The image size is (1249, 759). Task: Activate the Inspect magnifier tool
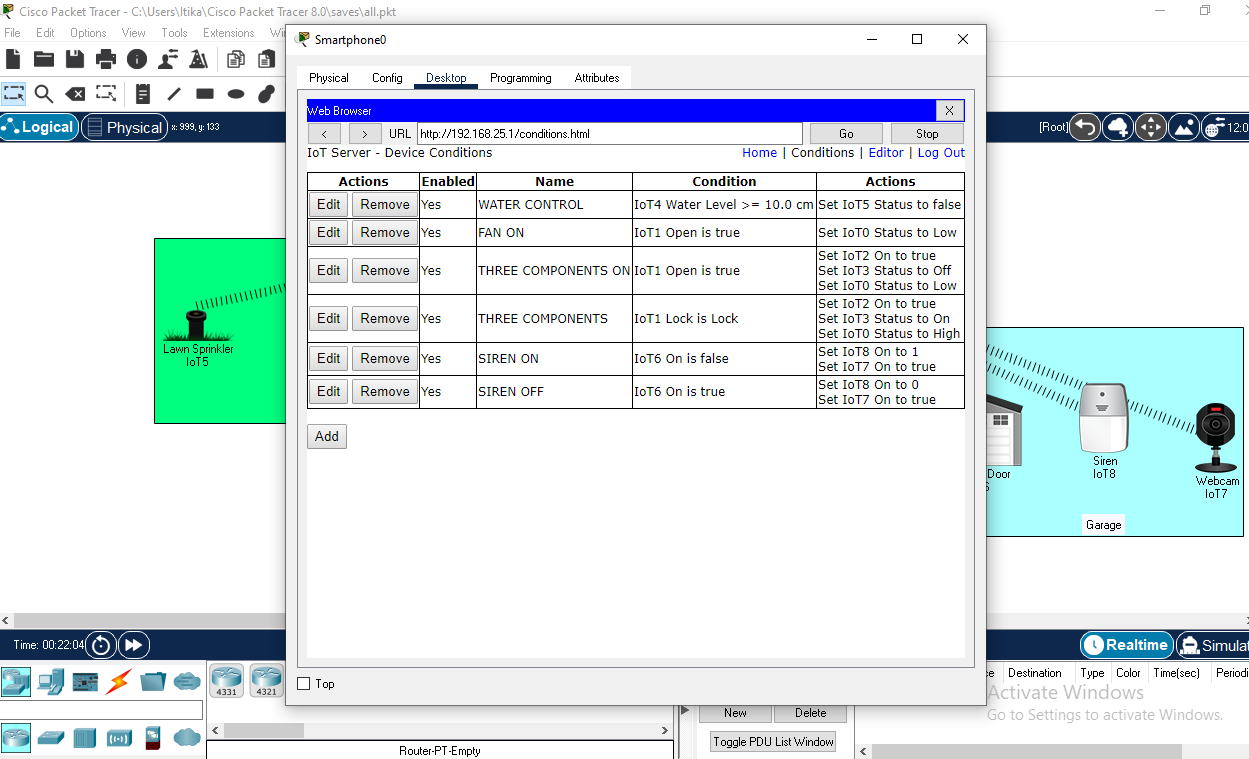[44, 94]
